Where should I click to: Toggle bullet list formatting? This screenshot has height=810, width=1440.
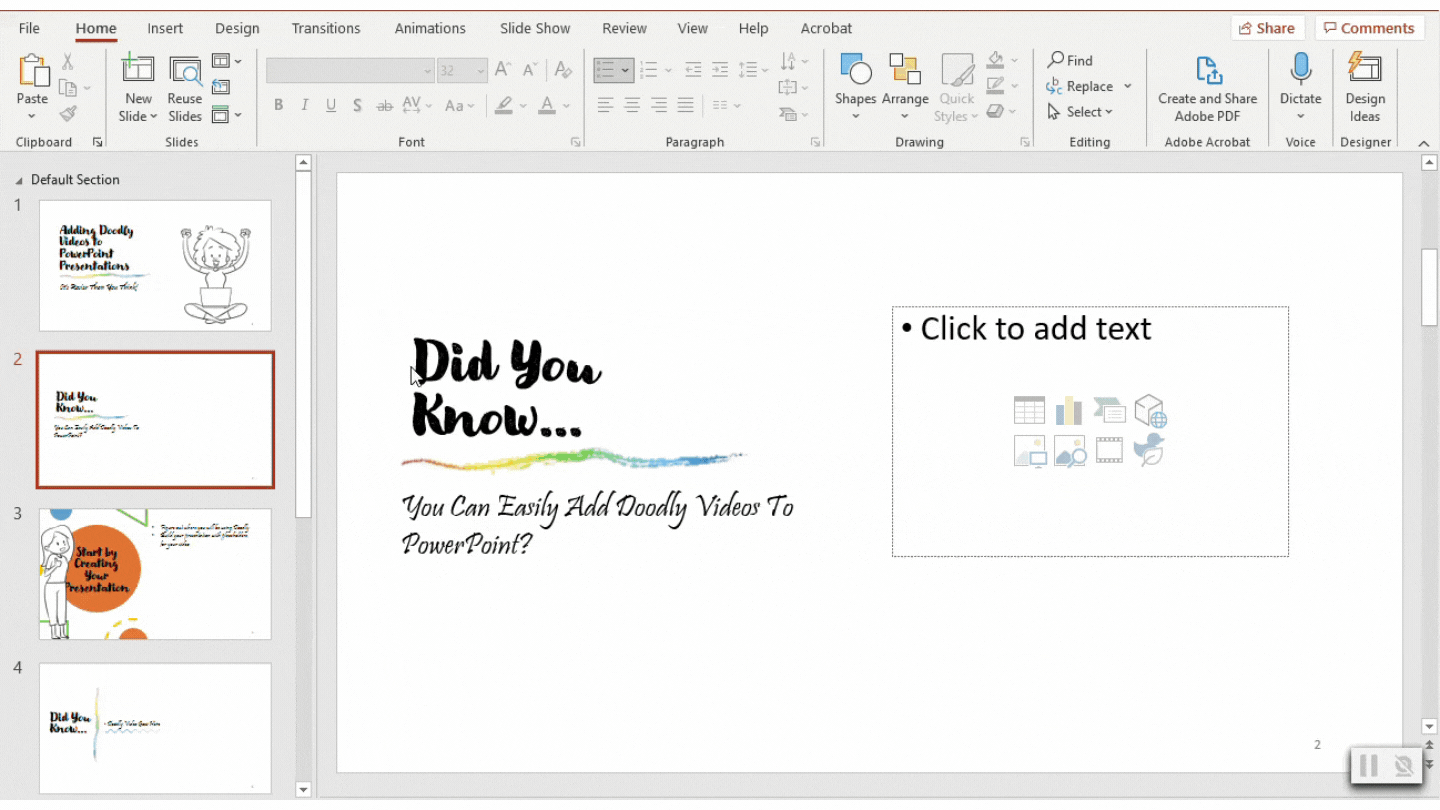[606, 70]
